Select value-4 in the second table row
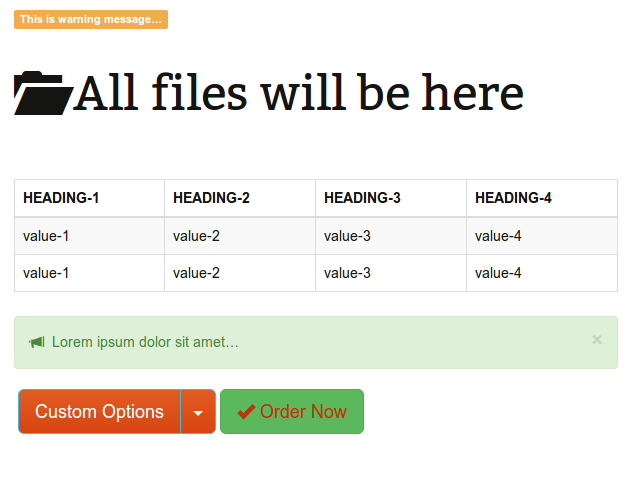Screen dimensions: 636x489 tap(542, 273)
